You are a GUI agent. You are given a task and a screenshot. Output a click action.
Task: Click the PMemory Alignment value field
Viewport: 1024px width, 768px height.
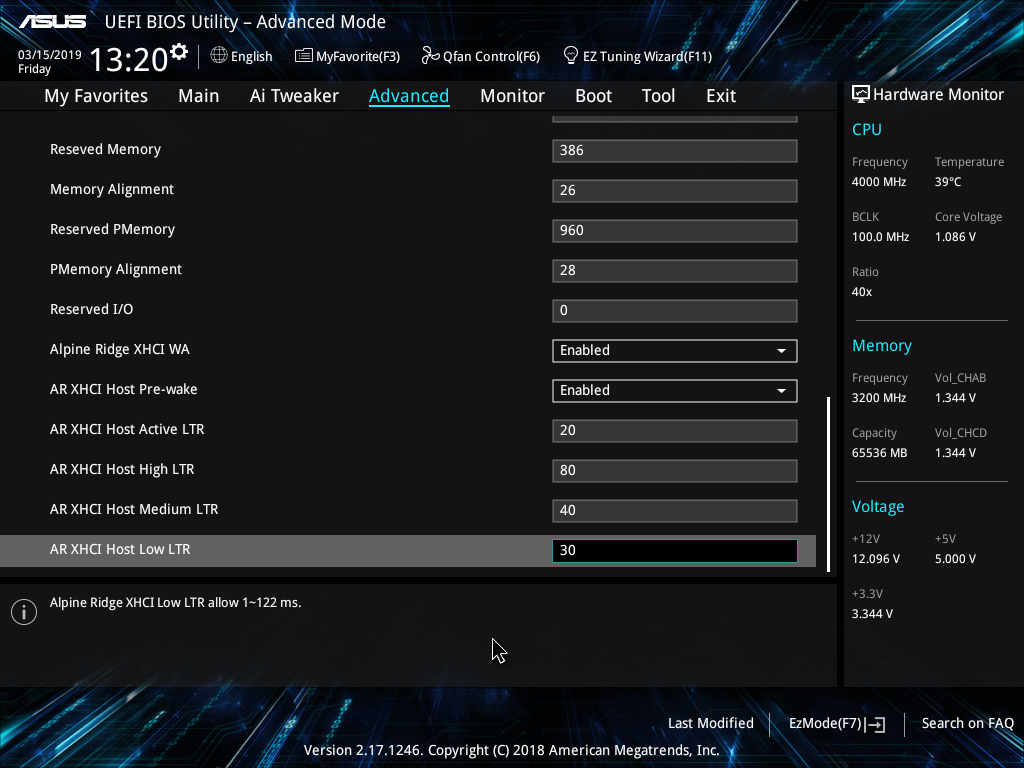point(675,270)
